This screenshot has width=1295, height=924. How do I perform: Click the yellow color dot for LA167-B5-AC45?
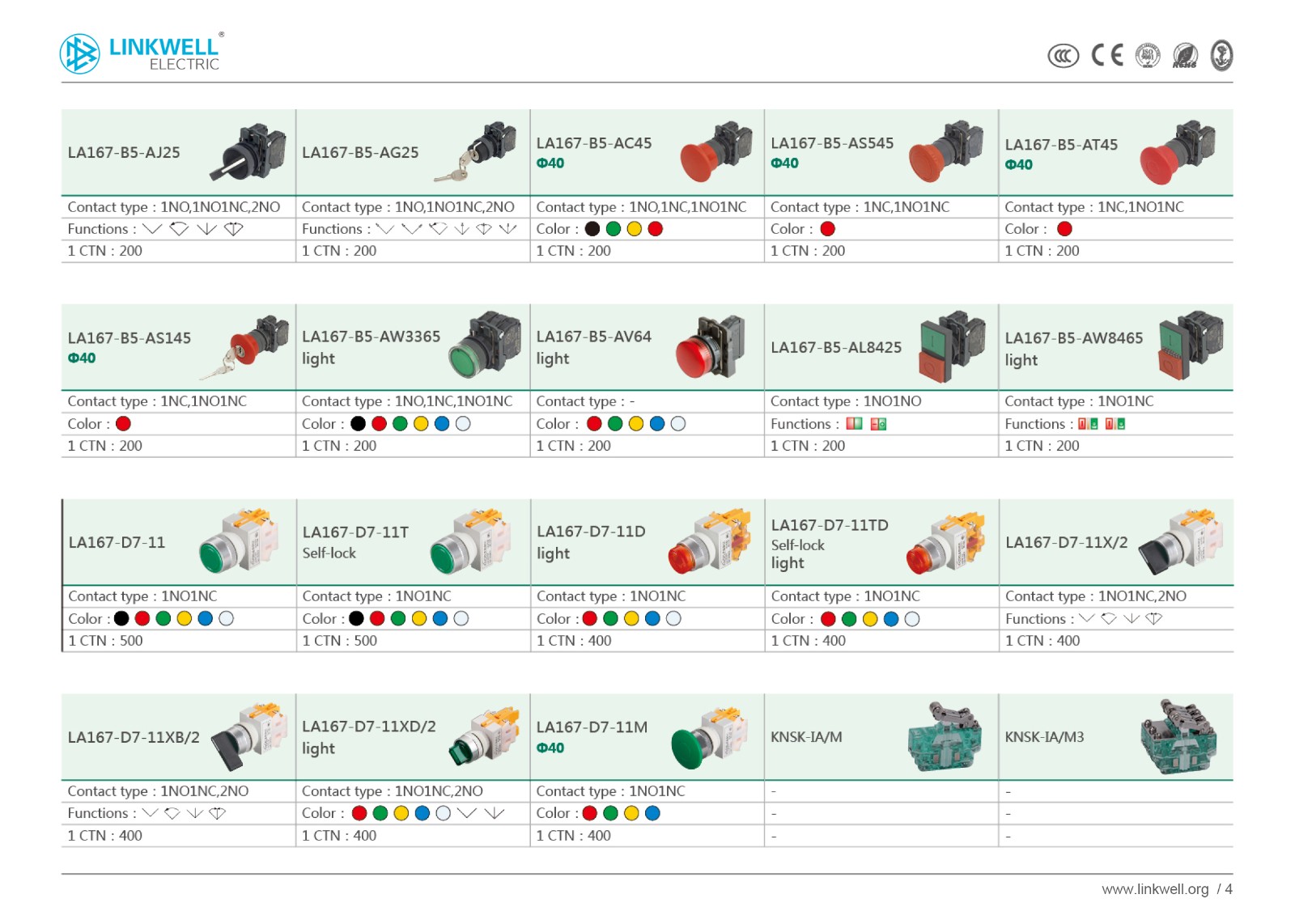coord(635,229)
